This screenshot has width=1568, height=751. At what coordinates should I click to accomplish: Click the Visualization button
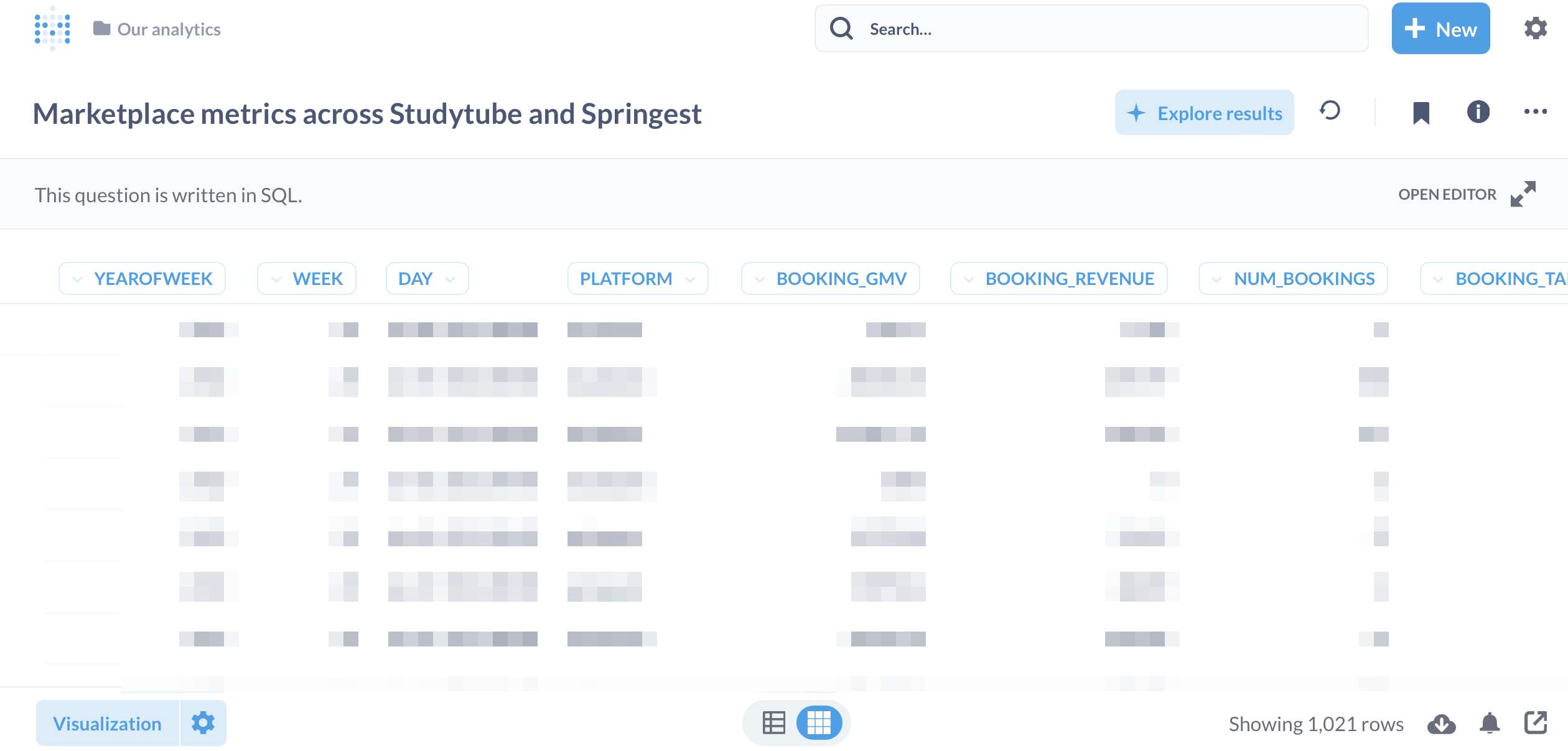[107, 724]
